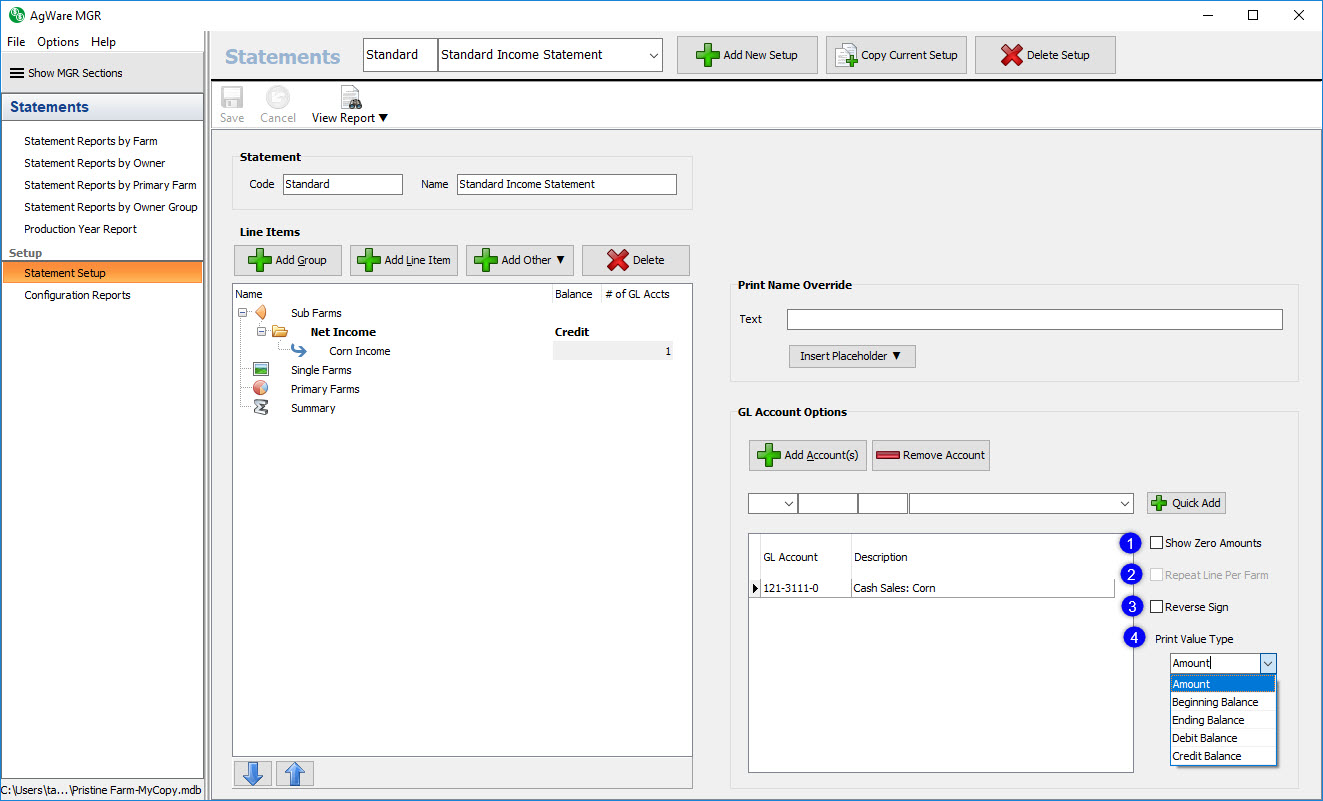Screen dimensions: 1323x801
Task: Toggle the Reverse Sign checkbox
Action: pos(1157,607)
